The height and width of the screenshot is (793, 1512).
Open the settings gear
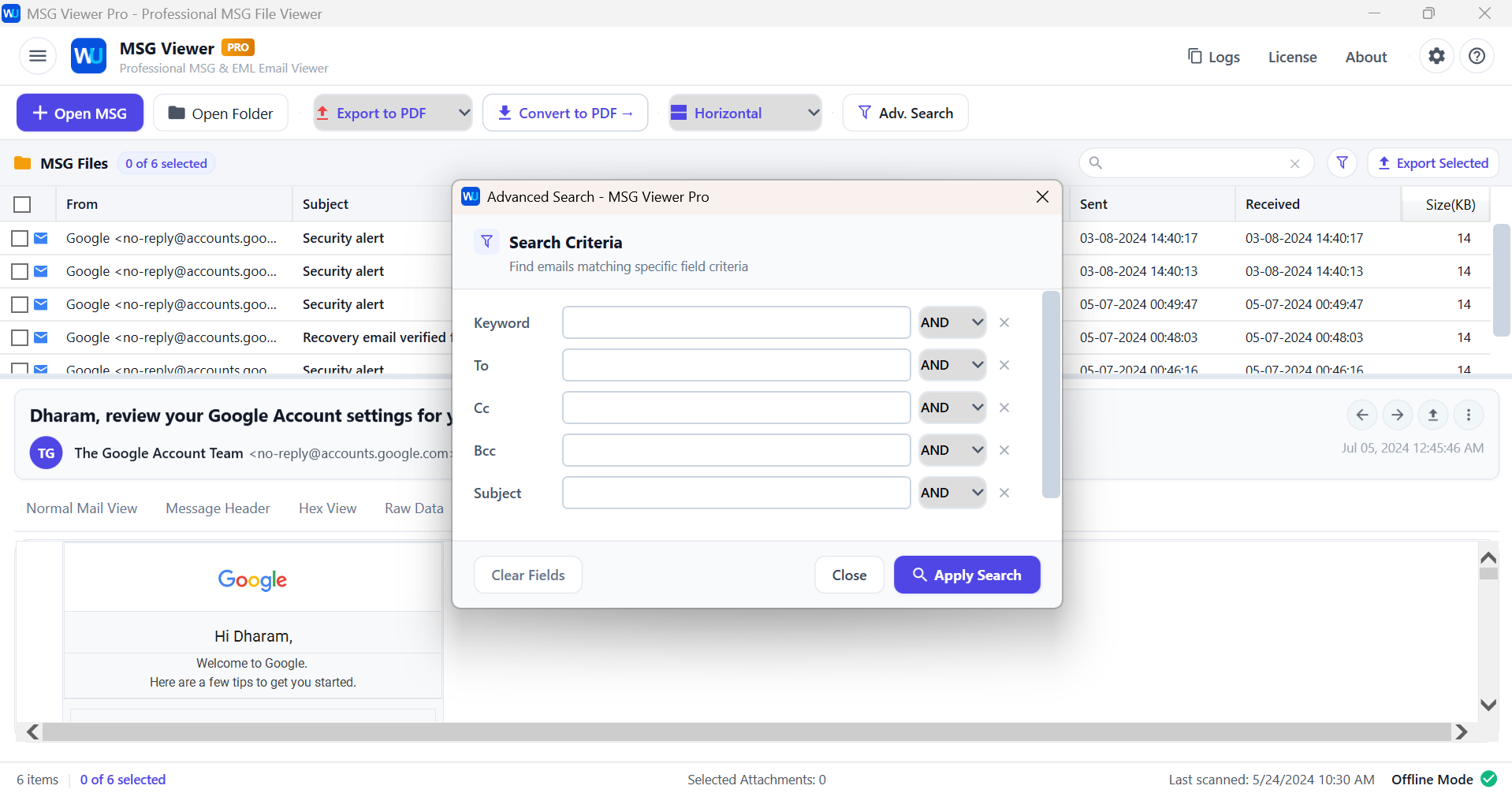1437,56
